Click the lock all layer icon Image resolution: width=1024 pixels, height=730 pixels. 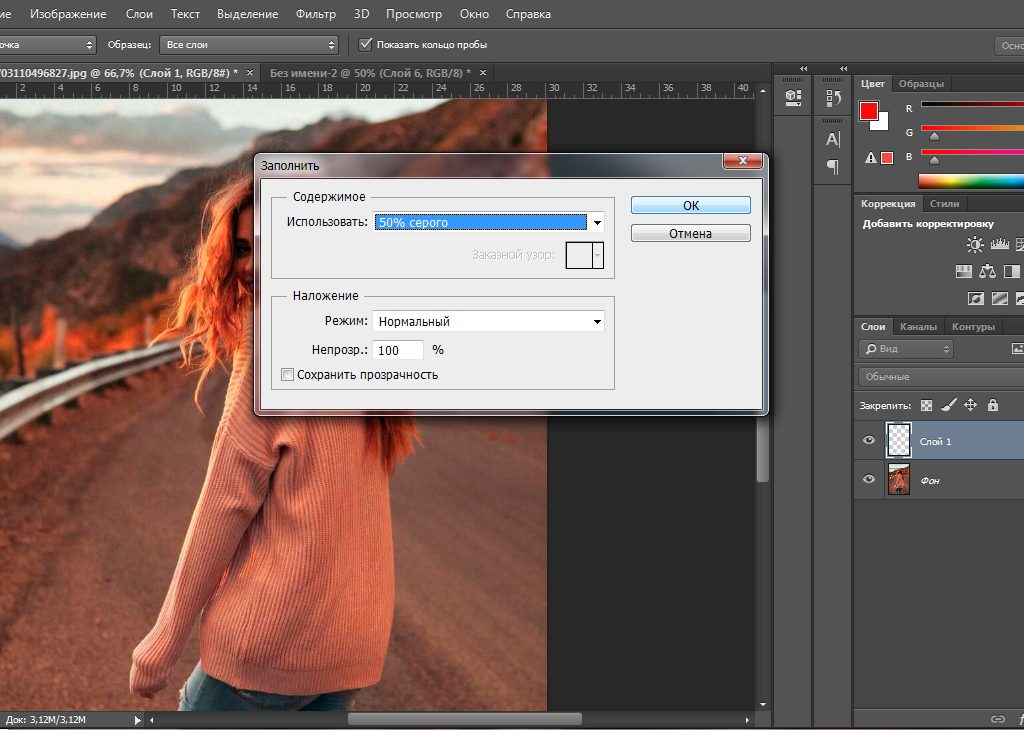click(992, 405)
